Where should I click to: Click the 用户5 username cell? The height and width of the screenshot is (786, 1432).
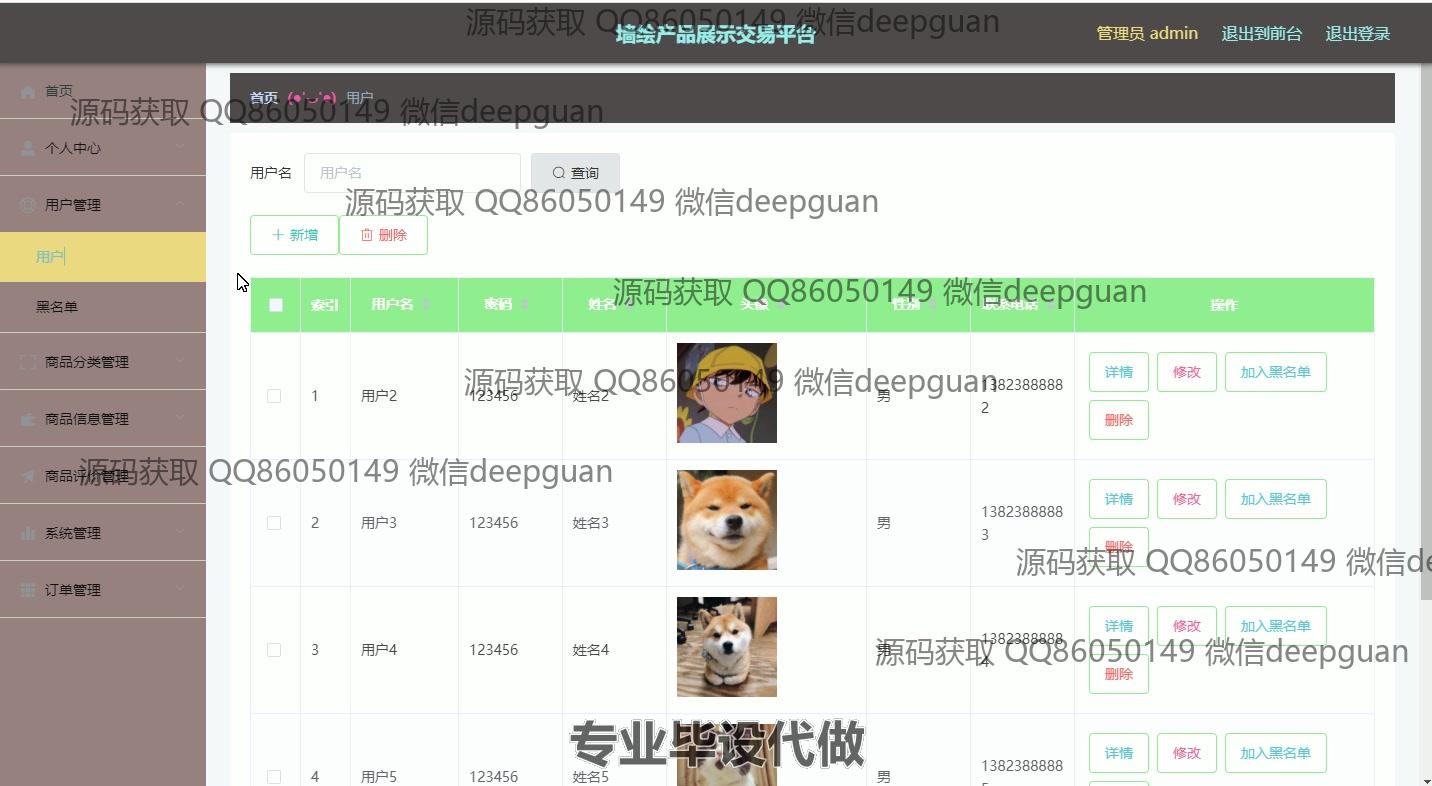[379, 777]
